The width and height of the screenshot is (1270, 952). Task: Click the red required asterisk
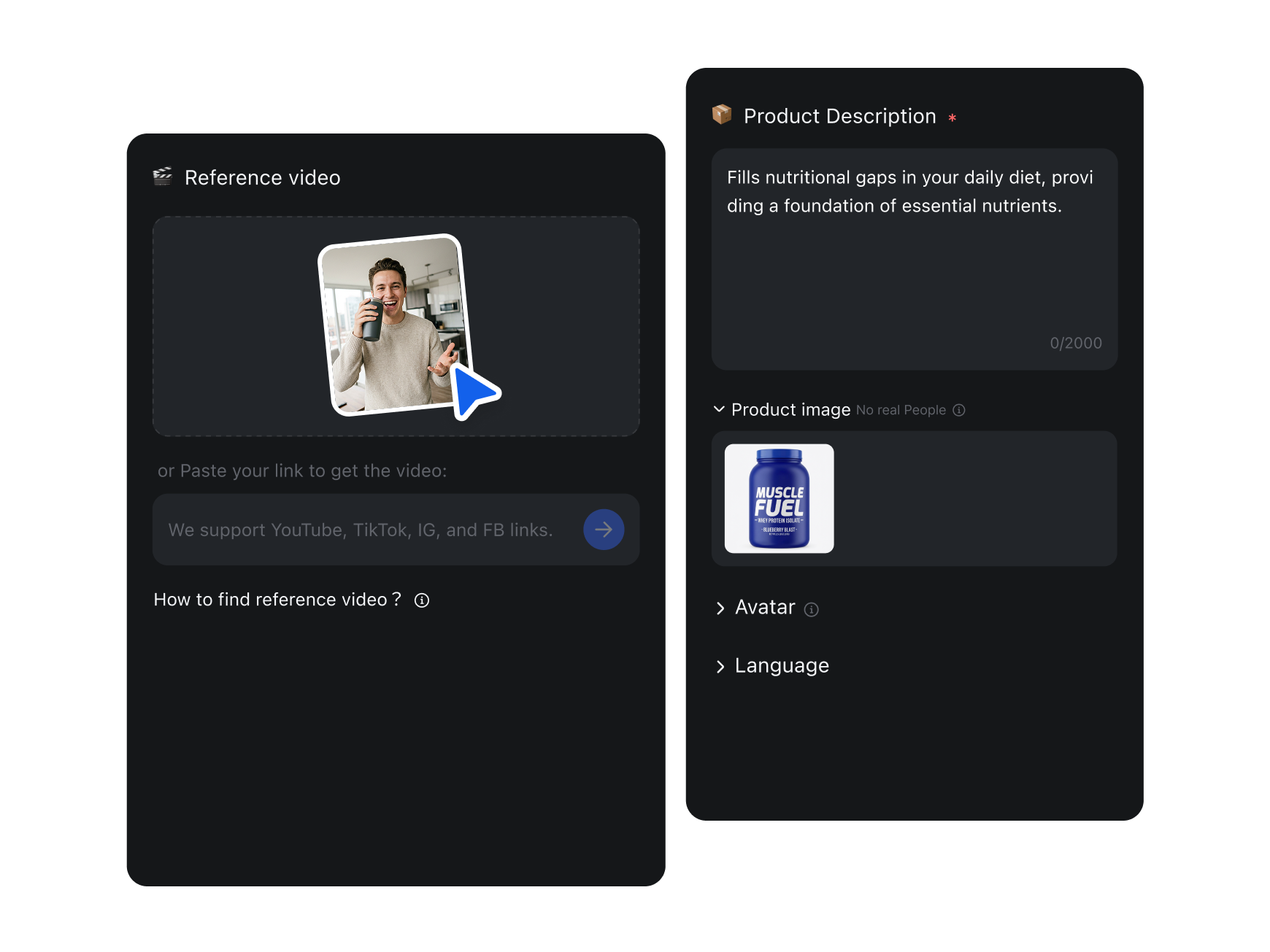click(952, 117)
